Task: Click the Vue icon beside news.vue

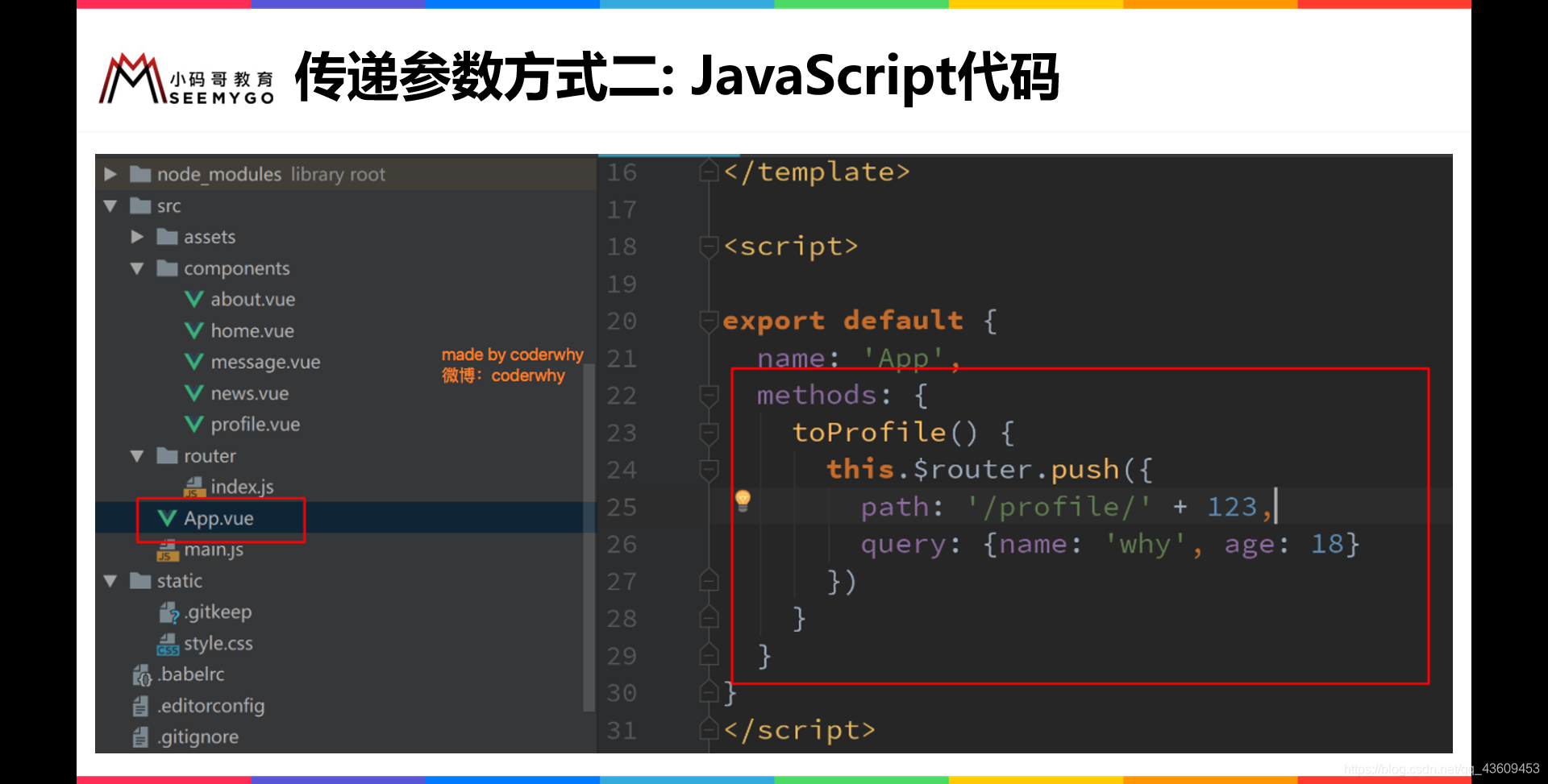Action: [x=193, y=393]
